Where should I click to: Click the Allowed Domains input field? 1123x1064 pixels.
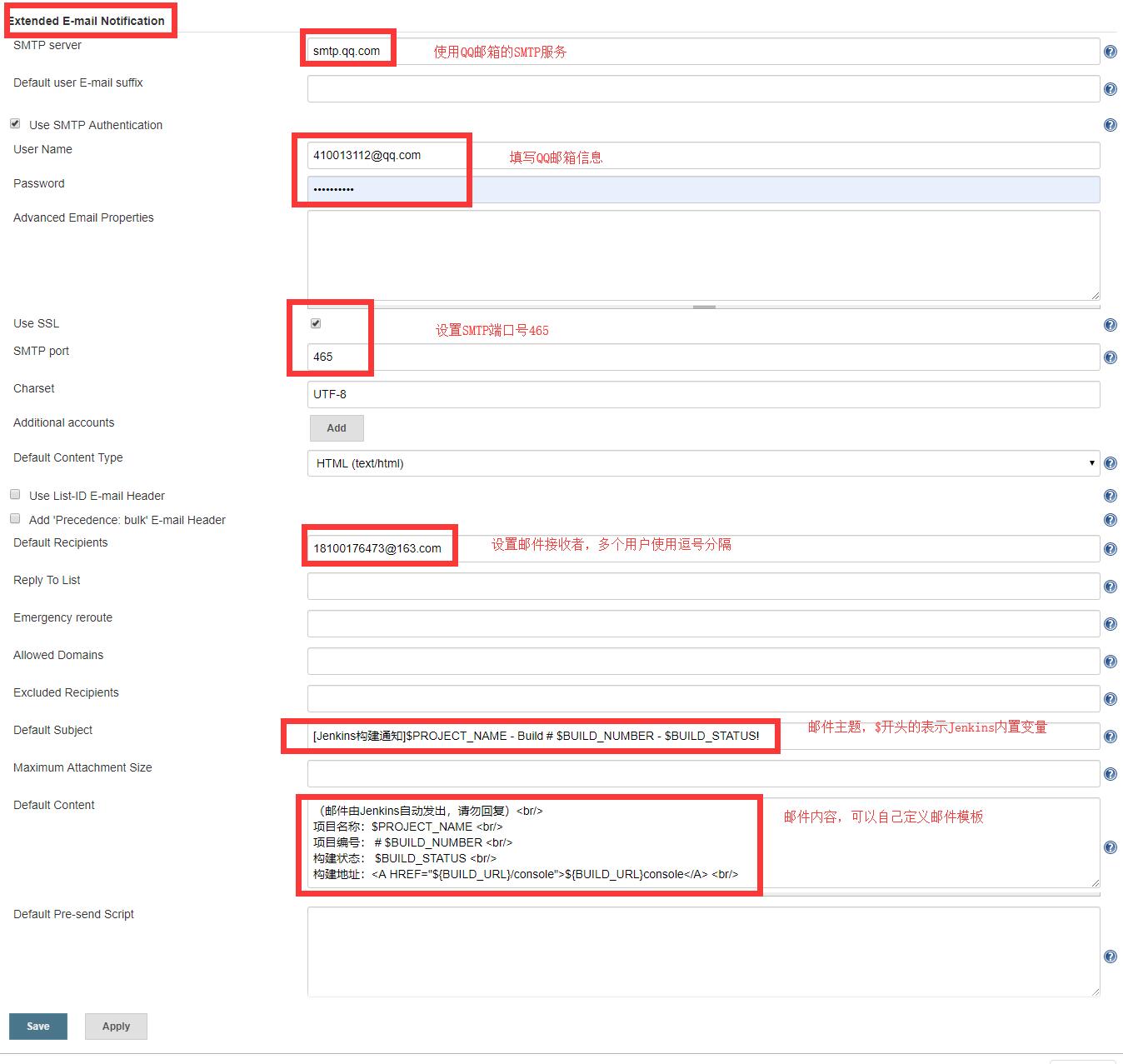(x=703, y=661)
